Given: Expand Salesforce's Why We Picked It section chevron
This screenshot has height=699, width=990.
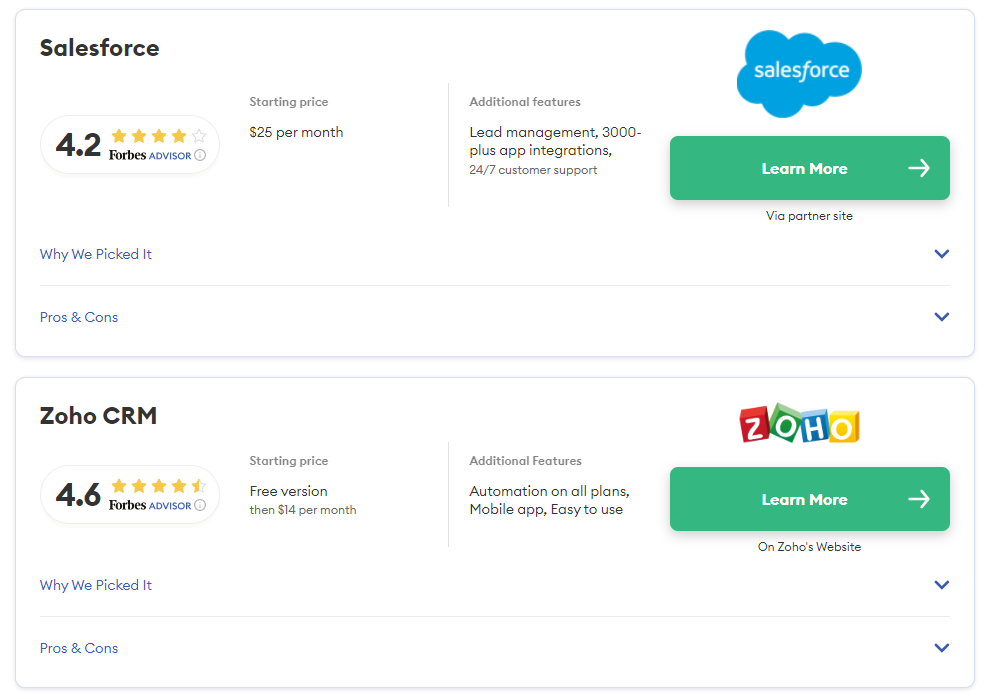Looking at the screenshot, I should tap(941, 254).
